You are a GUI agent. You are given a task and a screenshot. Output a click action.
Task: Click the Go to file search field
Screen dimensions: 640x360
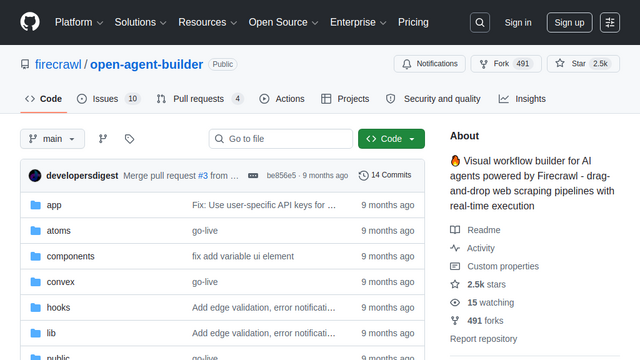[x=281, y=139]
